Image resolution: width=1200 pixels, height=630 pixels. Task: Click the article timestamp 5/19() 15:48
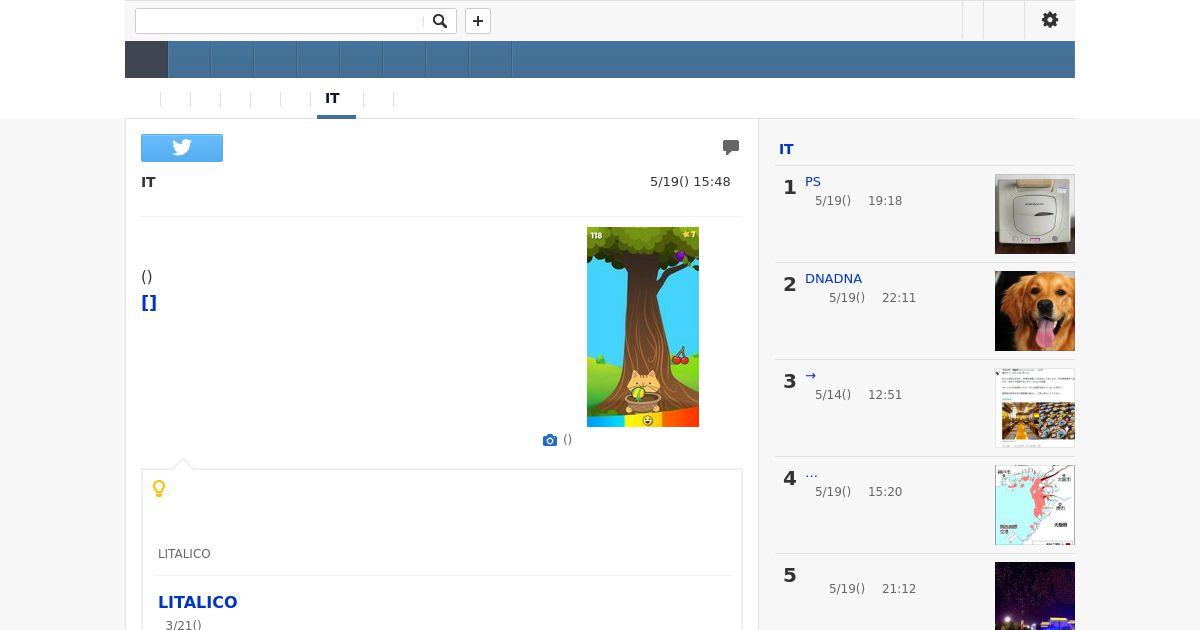(690, 182)
